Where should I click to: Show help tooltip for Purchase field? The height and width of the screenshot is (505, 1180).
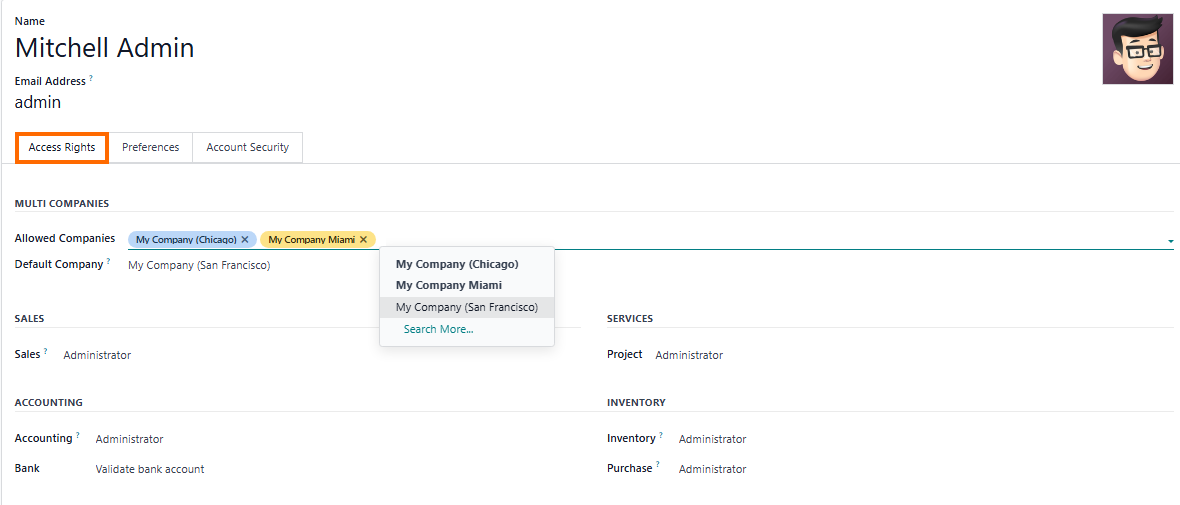(x=658, y=465)
